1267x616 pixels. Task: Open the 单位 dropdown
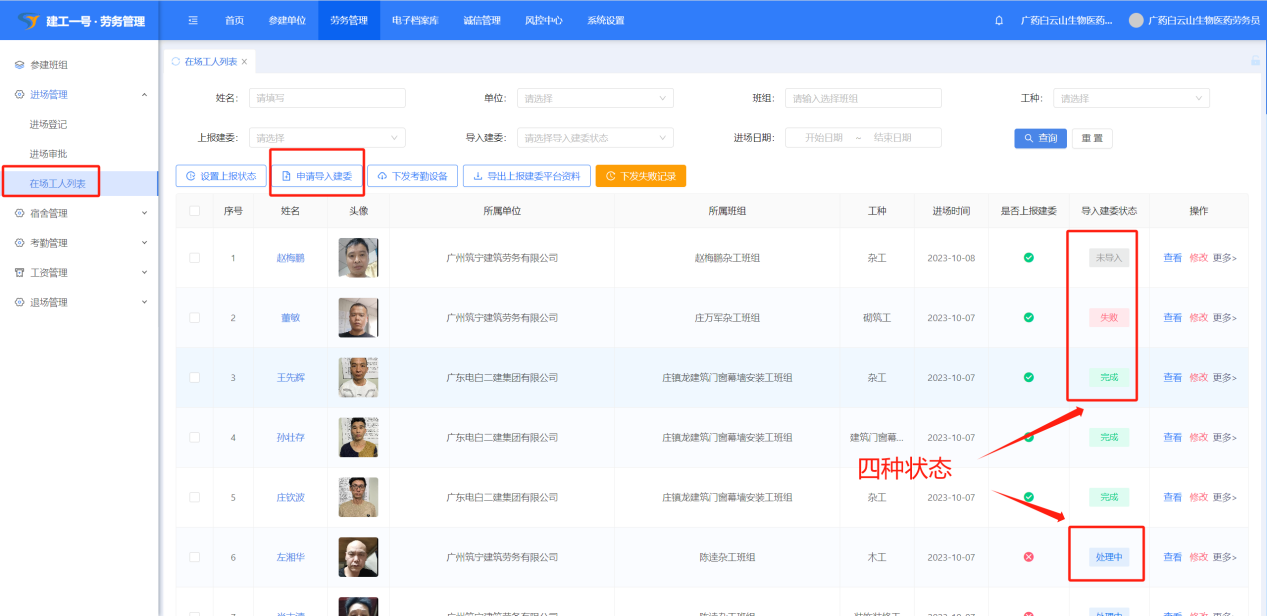(593, 98)
